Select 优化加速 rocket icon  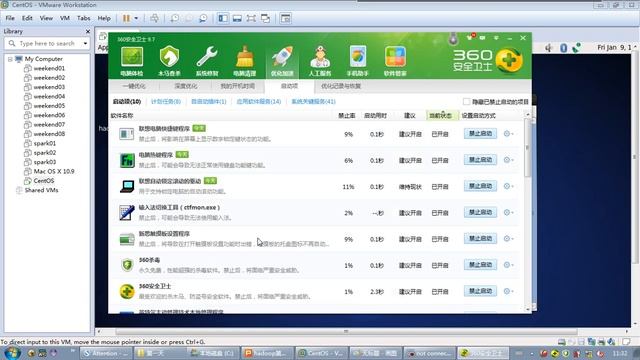[282, 61]
